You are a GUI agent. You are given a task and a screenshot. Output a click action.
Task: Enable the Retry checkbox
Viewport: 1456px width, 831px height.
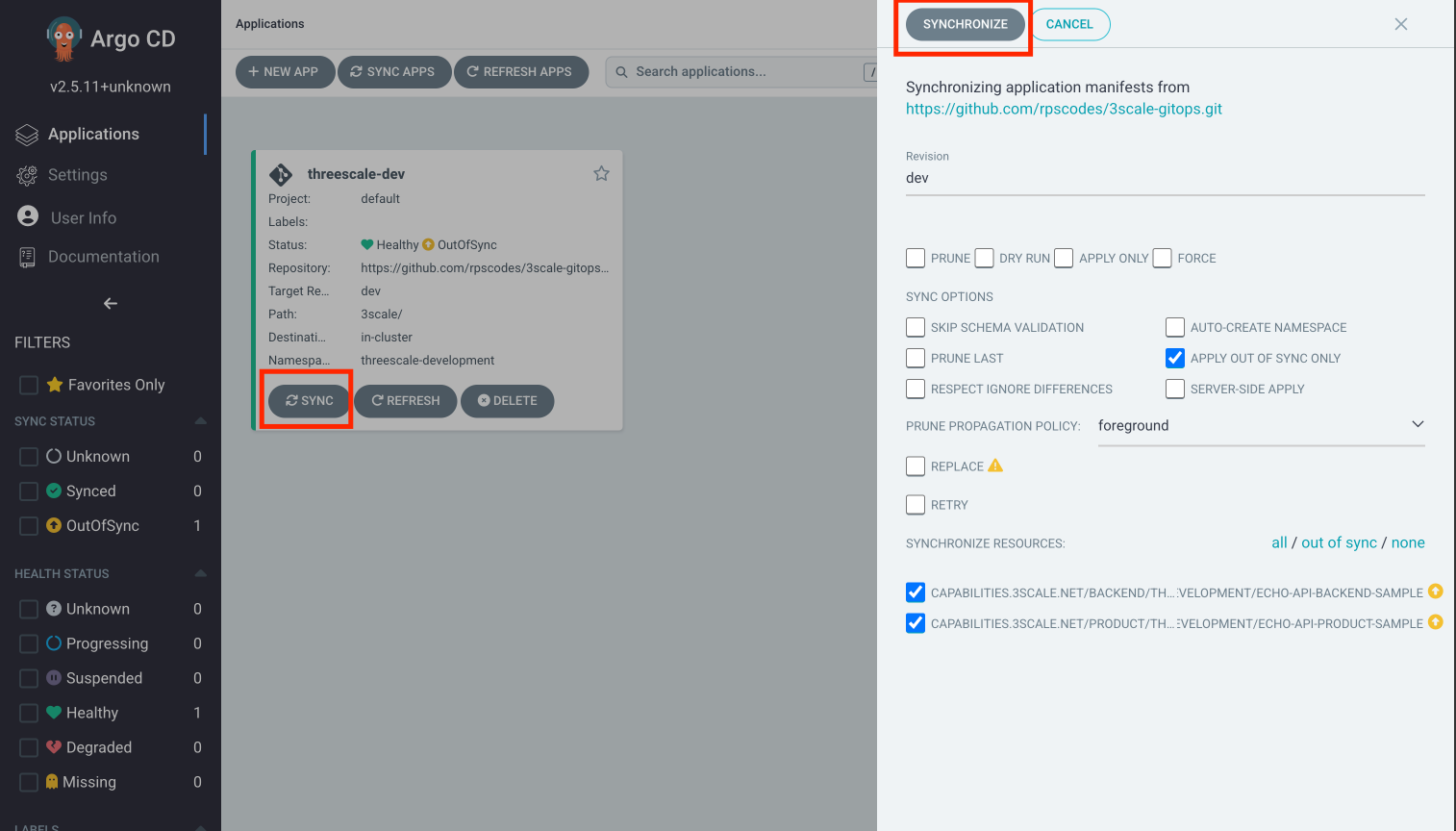916,504
